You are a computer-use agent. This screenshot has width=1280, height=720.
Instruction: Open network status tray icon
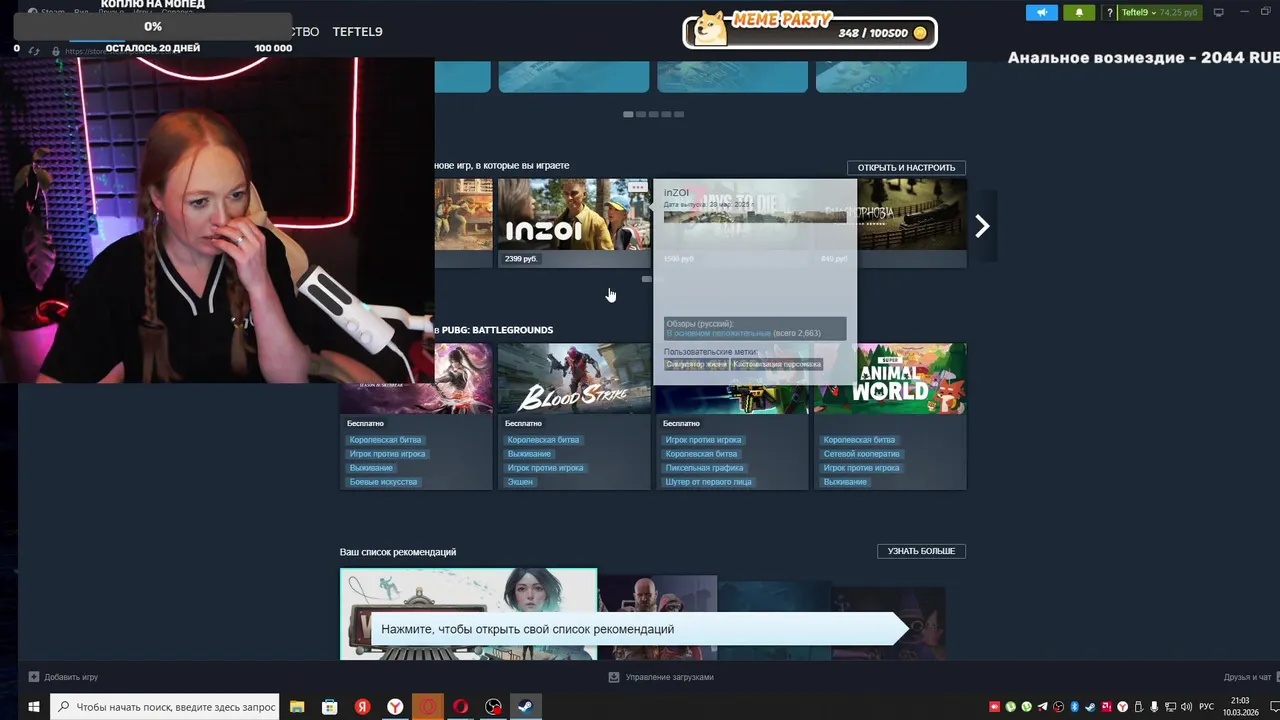1170,707
